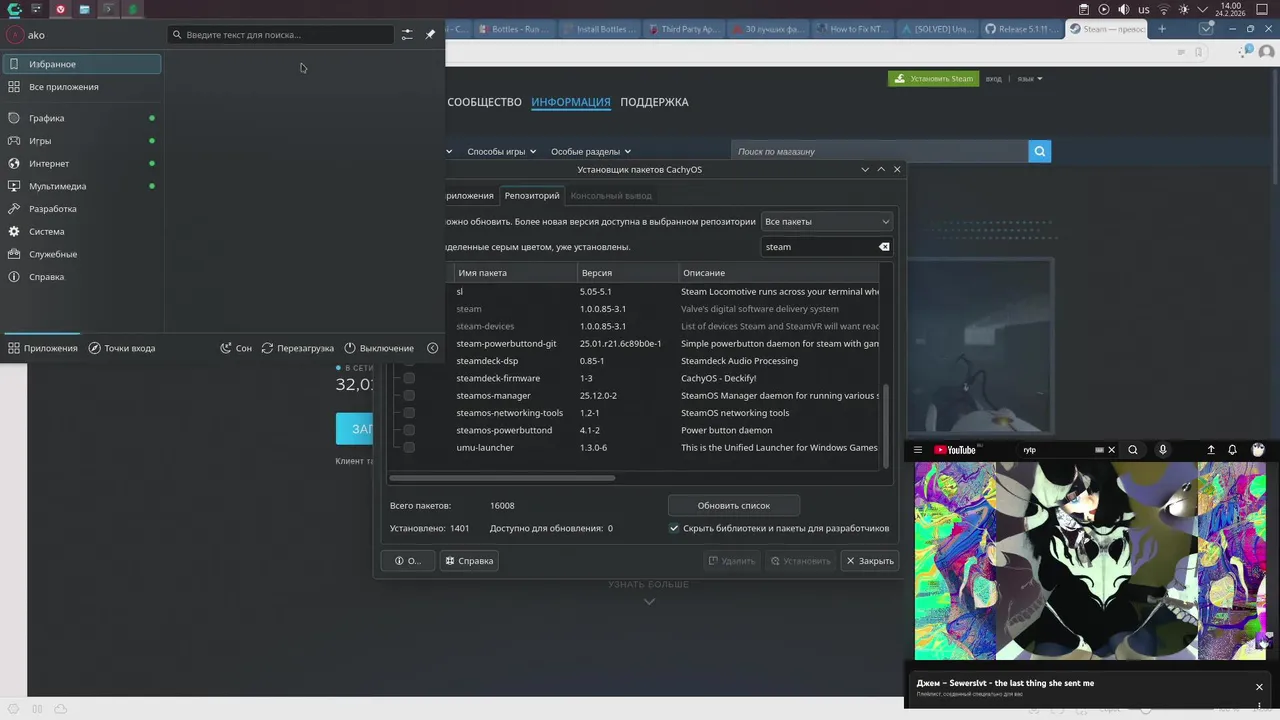The height and width of the screenshot is (720, 1280).
Task: Select the Разработка category
Action: (x=82, y=209)
